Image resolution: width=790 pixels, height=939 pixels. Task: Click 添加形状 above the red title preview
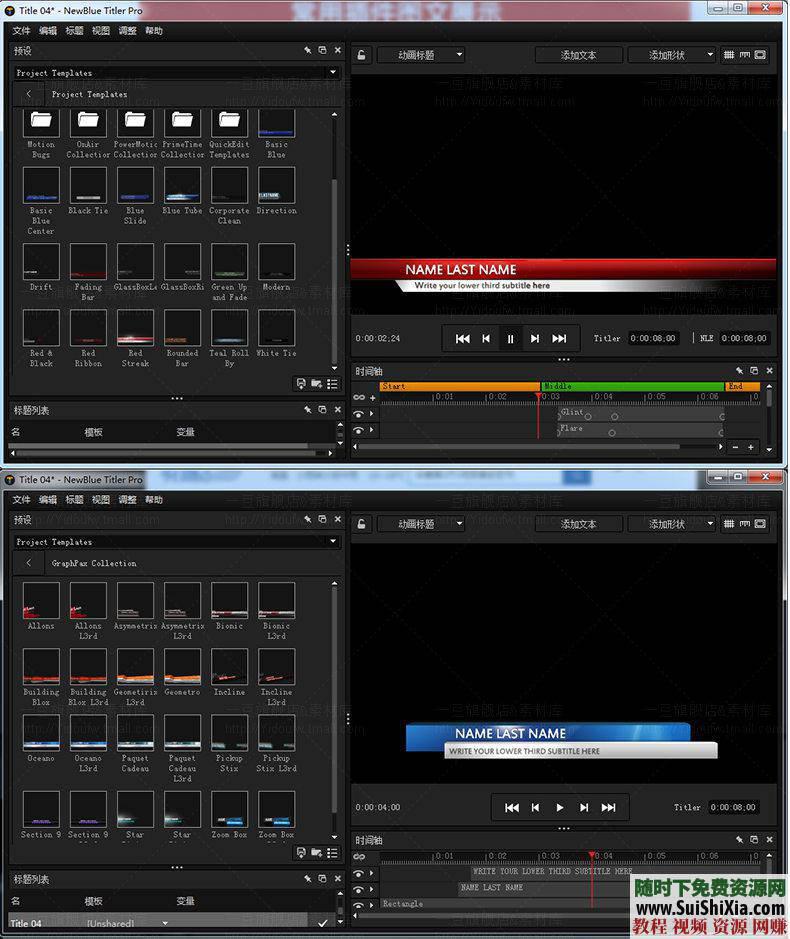coord(673,55)
